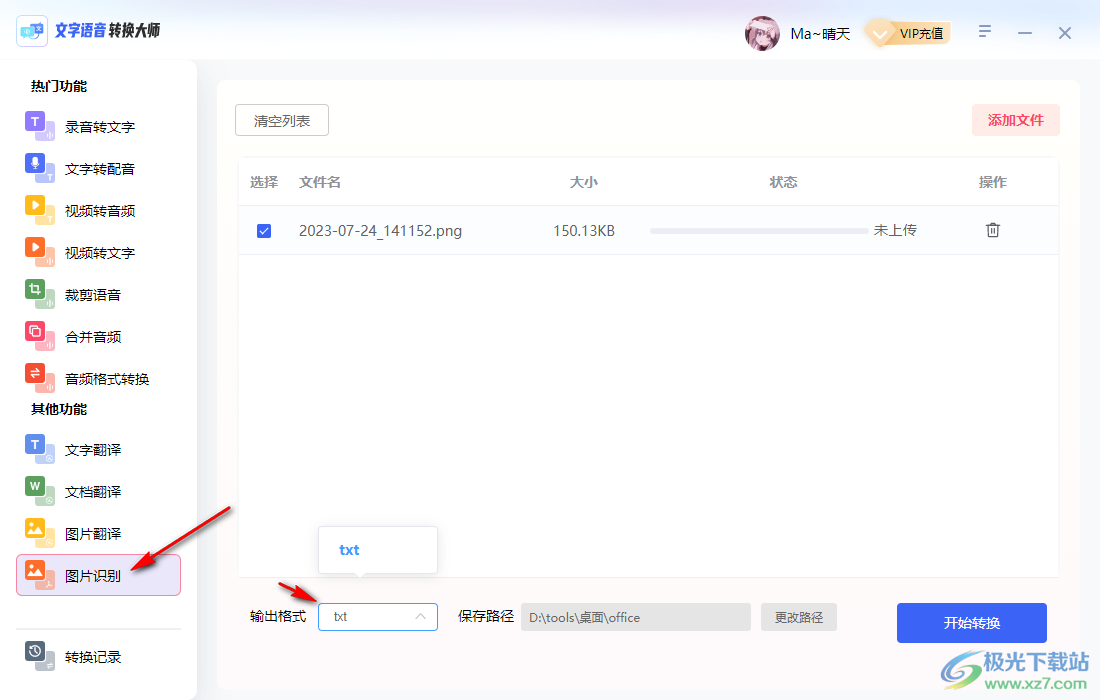Screen dimensions: 1100x700
Task: Open the 输出格式 dropdown
Action: tap(377, 617)
